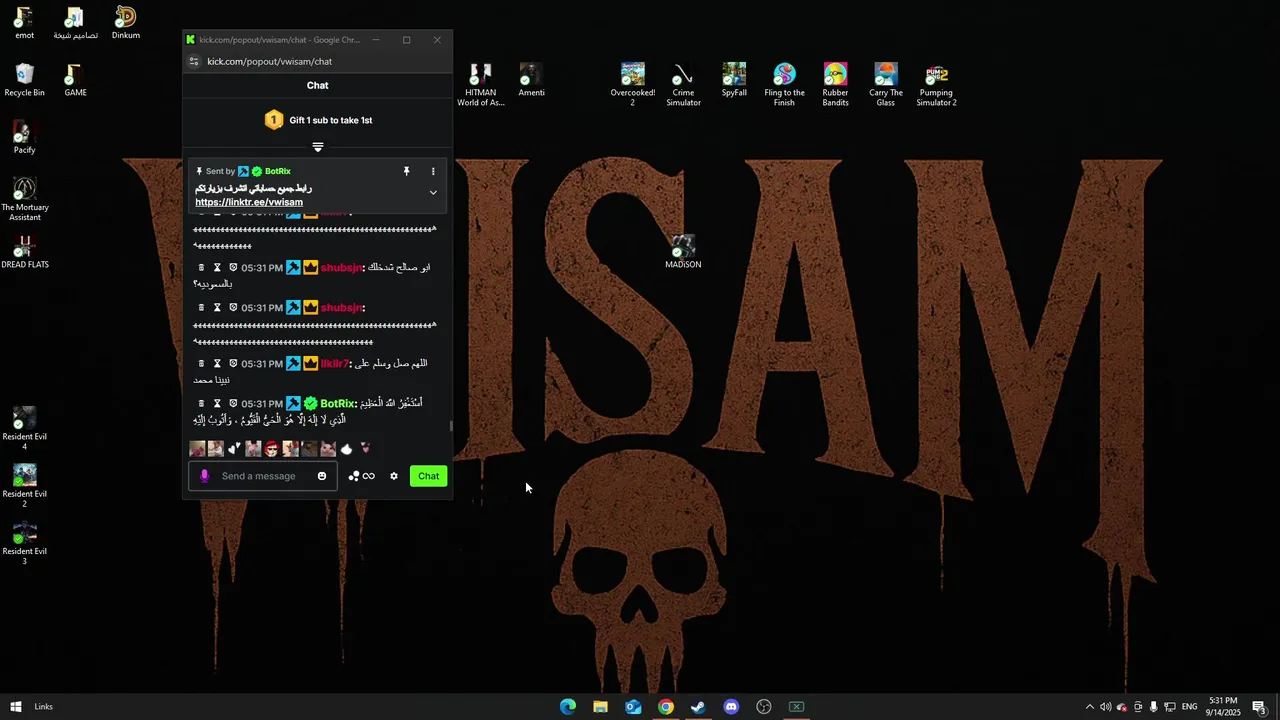The height and width of the screenshot is (720, 1280).
Task: Open site information icon in address bar
Action: (194, 61)
